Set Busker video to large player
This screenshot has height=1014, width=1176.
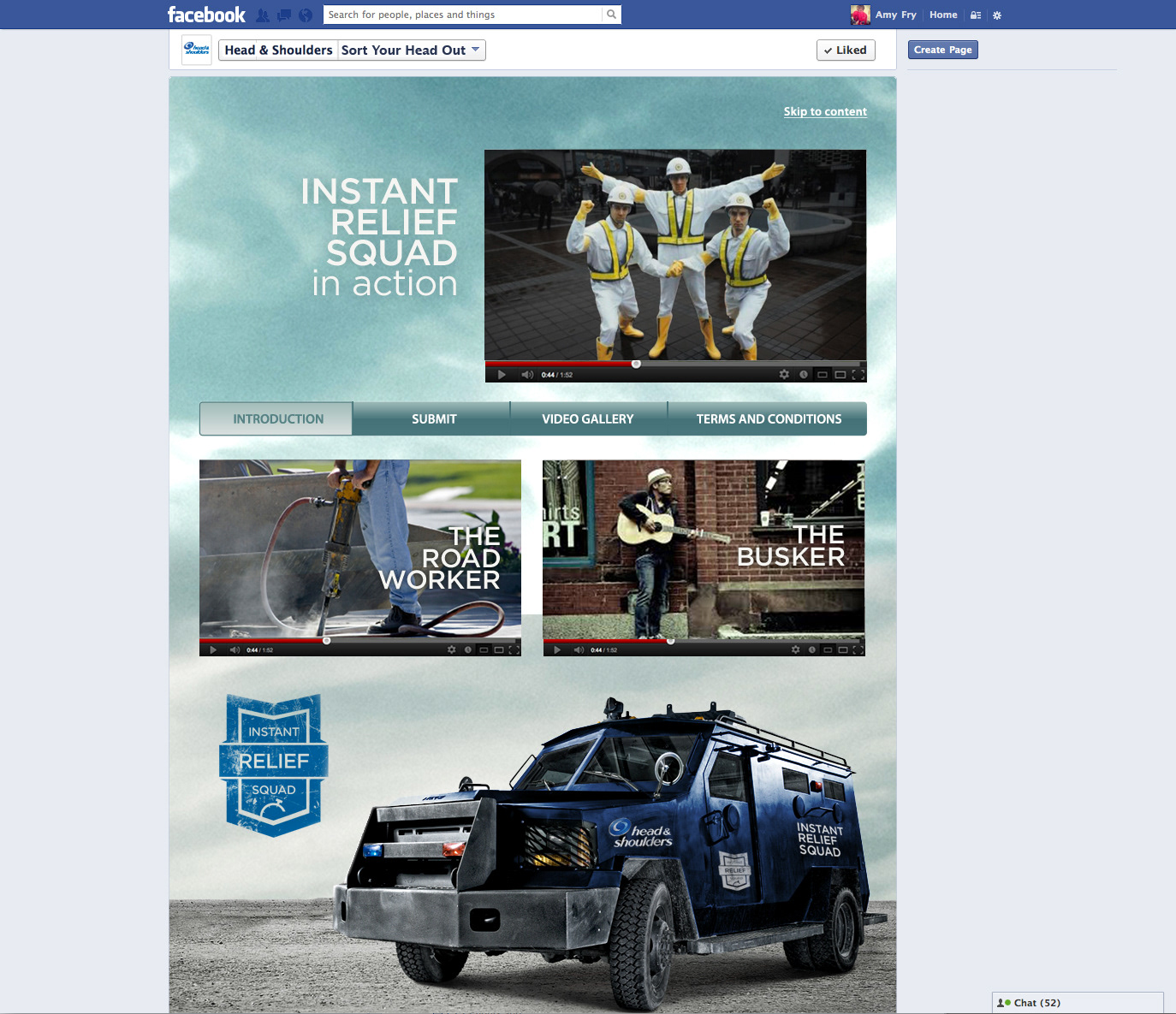point(843,650)
